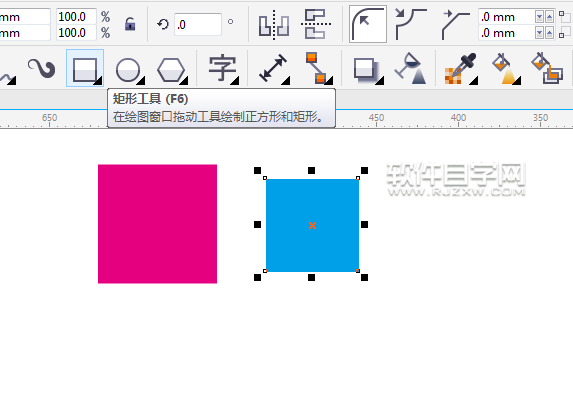
Task: Select the Drop Shadow tool
Action: click(x=368, y=69)
